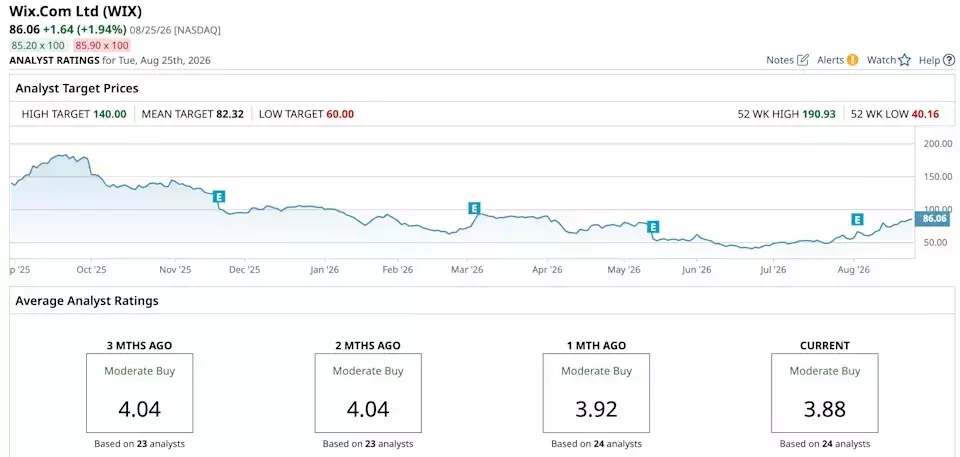Viewport: 960px width, 457px height.
Task: Click the Watch link
Action: pos(882,60)
